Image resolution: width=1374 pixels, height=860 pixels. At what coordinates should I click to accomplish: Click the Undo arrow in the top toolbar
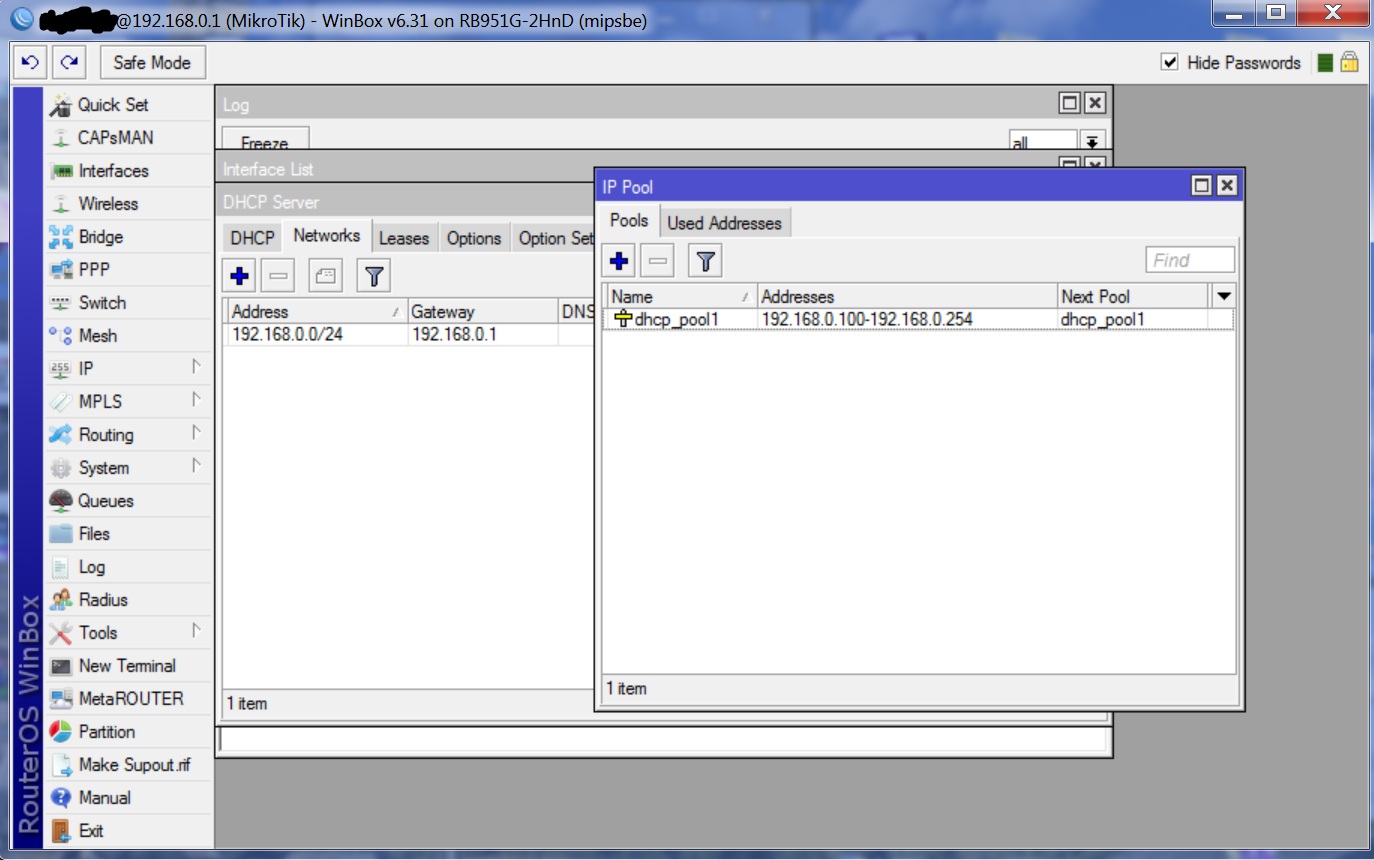click(x=29, y=62)
